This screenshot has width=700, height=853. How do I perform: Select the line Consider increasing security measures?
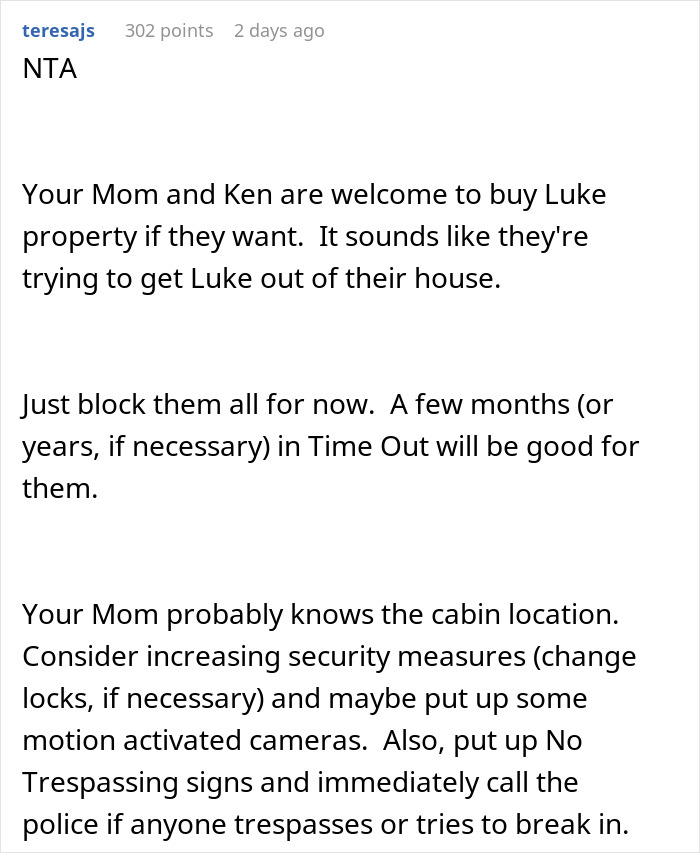(329, 657)
